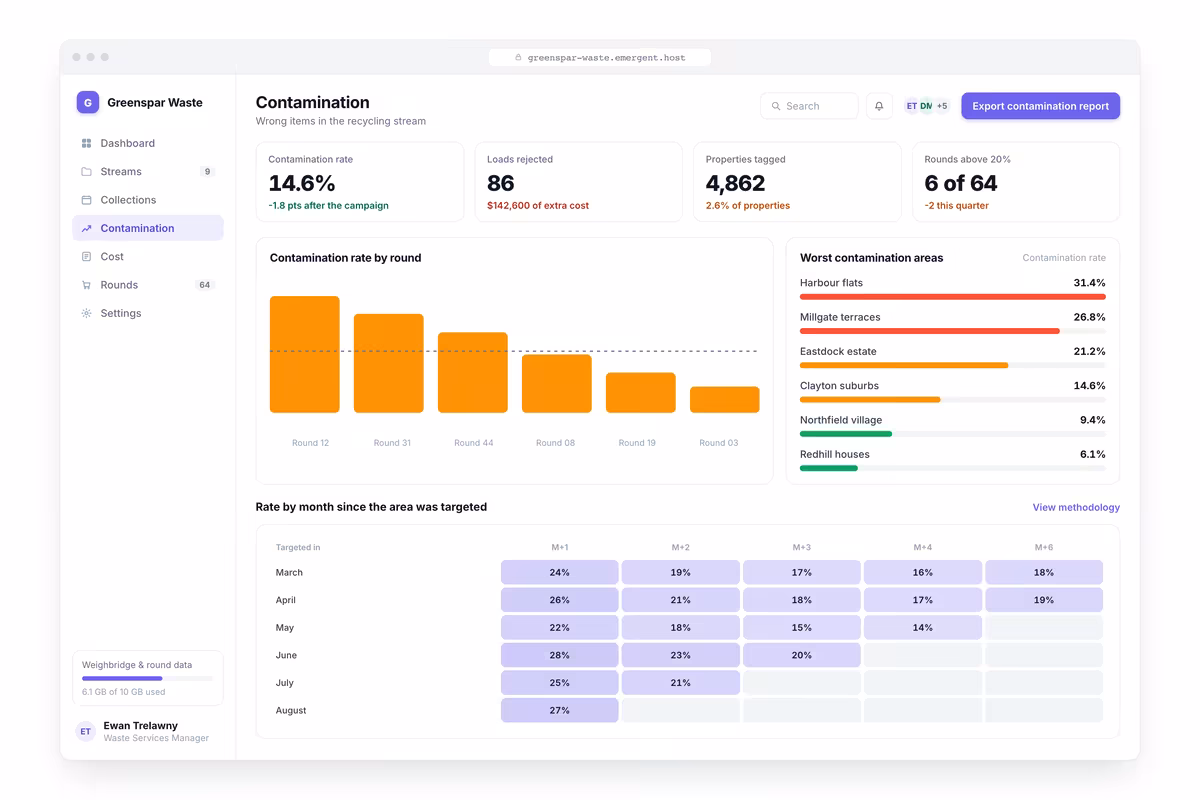Click the ET avatar in header
The height and width of the screenshot is (800, 1200).
coord(911,106)
